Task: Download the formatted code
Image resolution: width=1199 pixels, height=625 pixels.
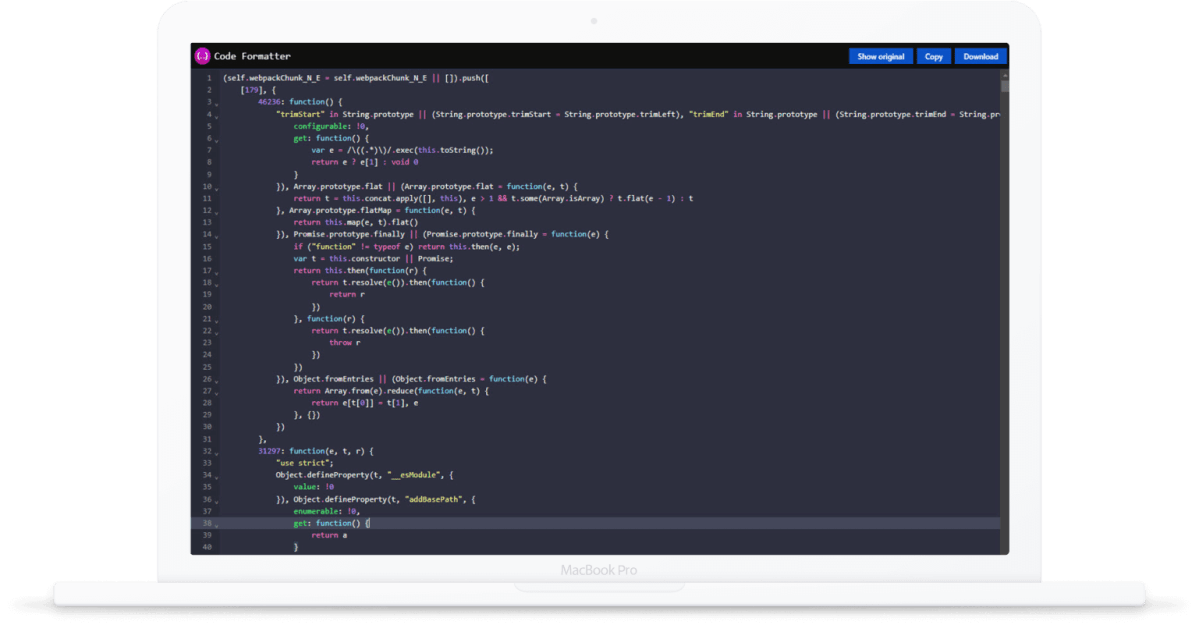Action: (980, 57)
